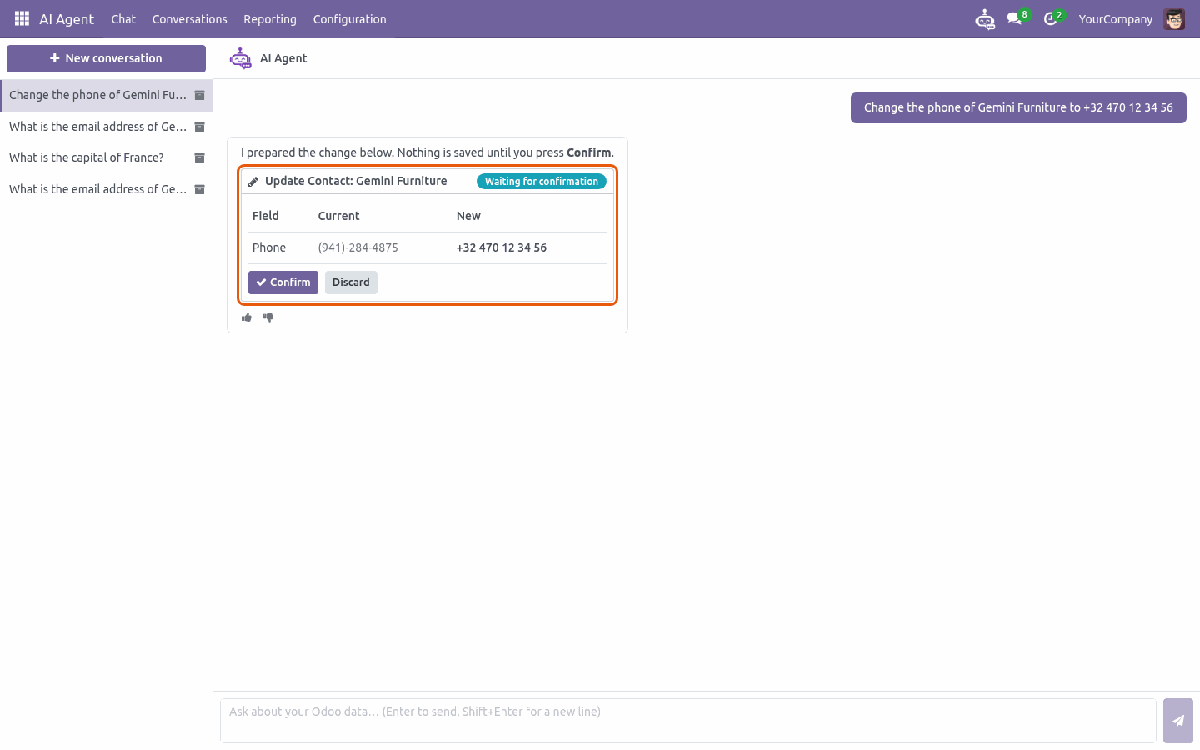Open the last 'What is the email address of Ge...' conversation
Image resolution: width=1200 pixels, height=750 pixels.
pyautogui.click(x=98, y=189)
